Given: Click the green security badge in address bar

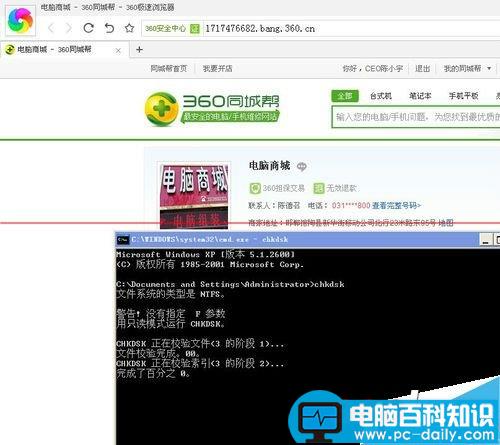Looking at the screenshot, I should click(x=195, y=29).
